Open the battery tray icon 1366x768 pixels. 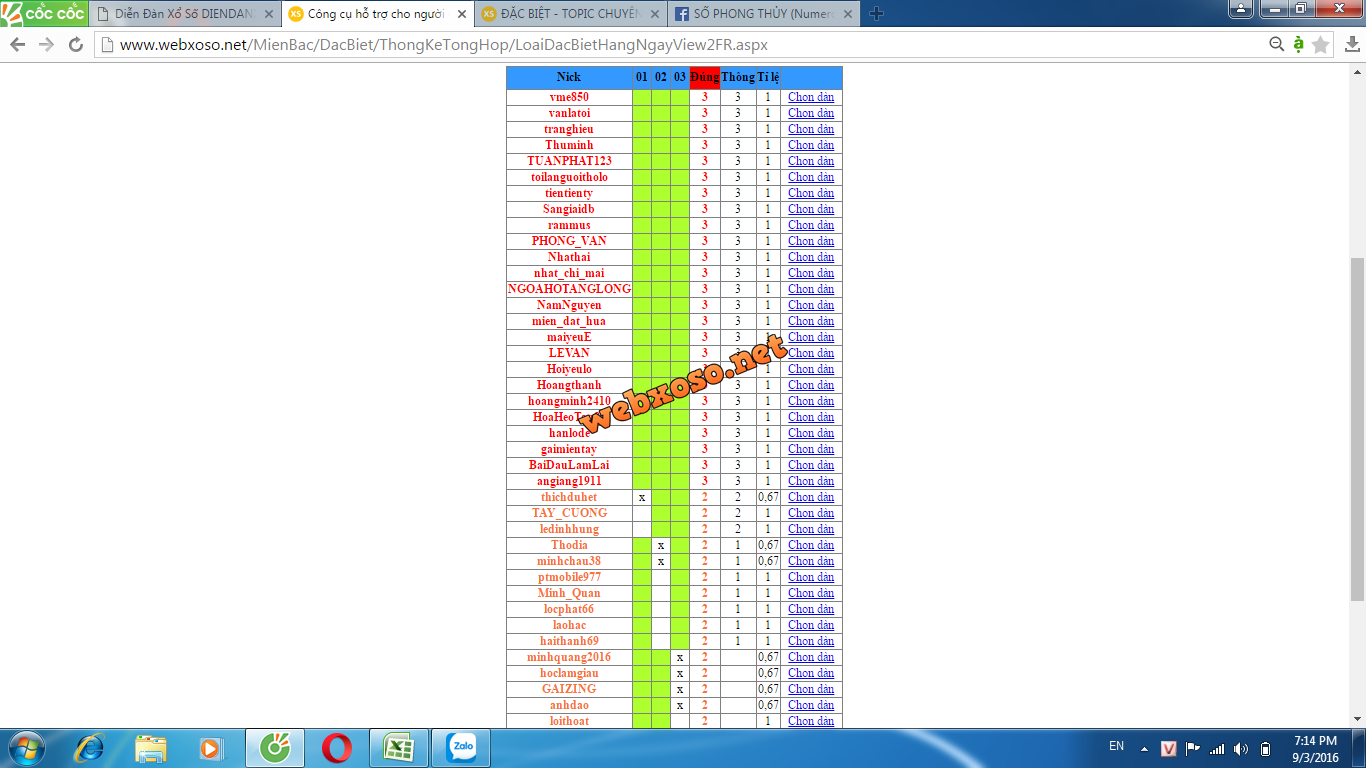pyautogui.click(x=1265, y=749)
